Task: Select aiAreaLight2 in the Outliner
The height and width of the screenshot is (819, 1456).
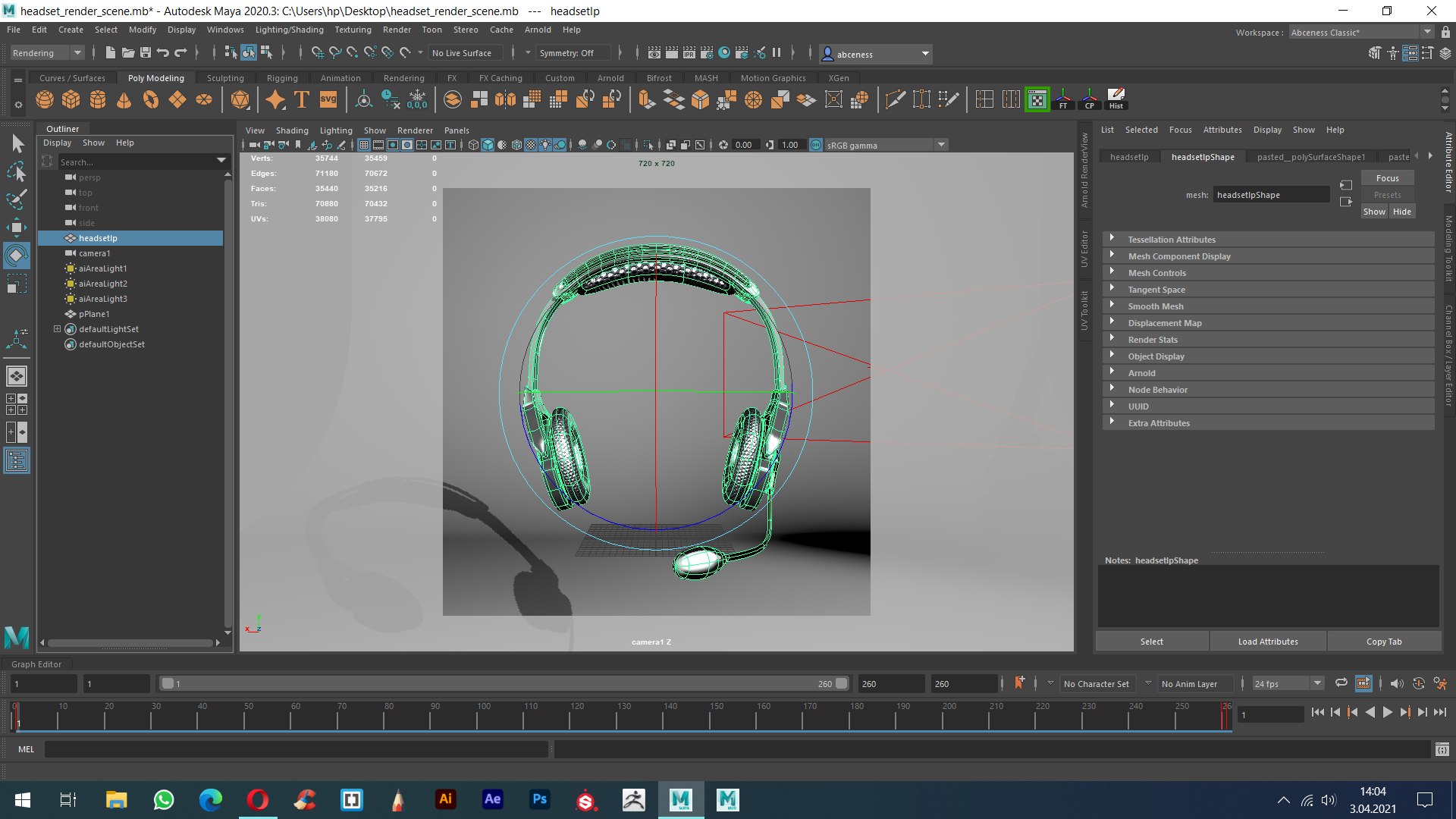Action: [102, 284]
